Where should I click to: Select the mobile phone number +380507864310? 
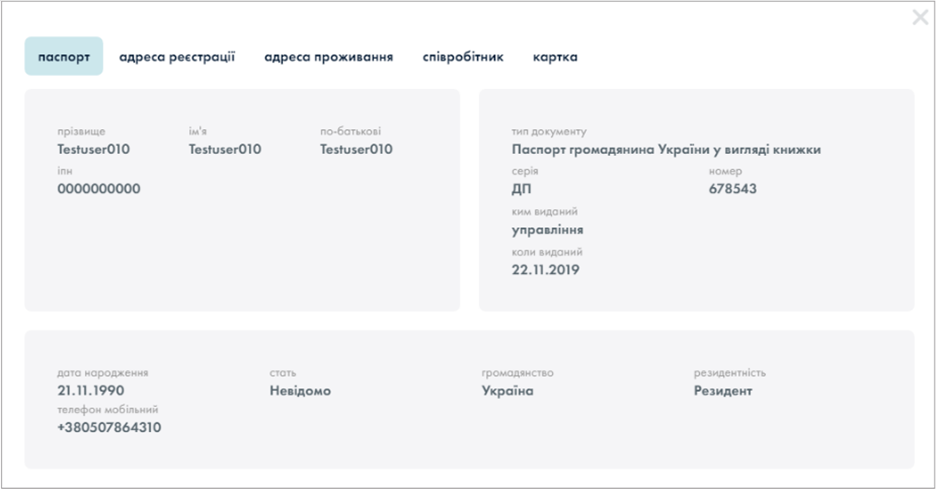pyautogui.click(x=109, y=428)
